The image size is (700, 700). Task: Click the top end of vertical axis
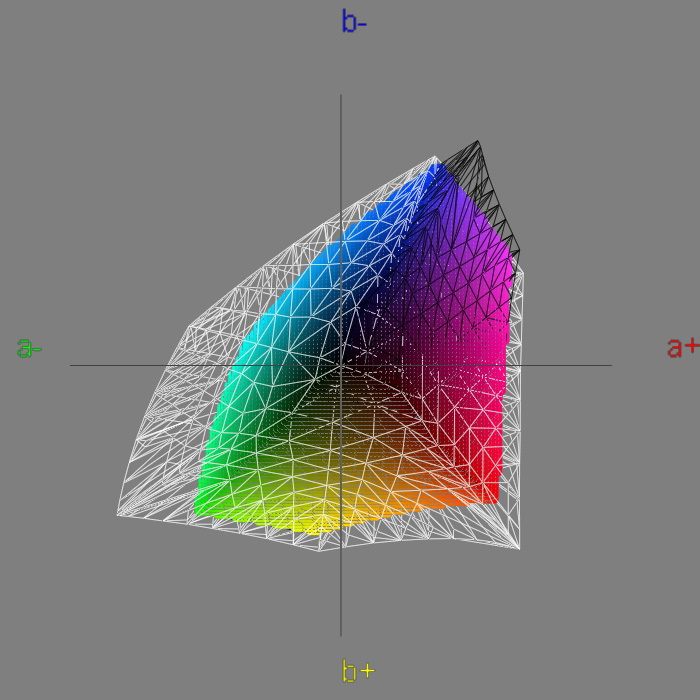pos(341,96)
